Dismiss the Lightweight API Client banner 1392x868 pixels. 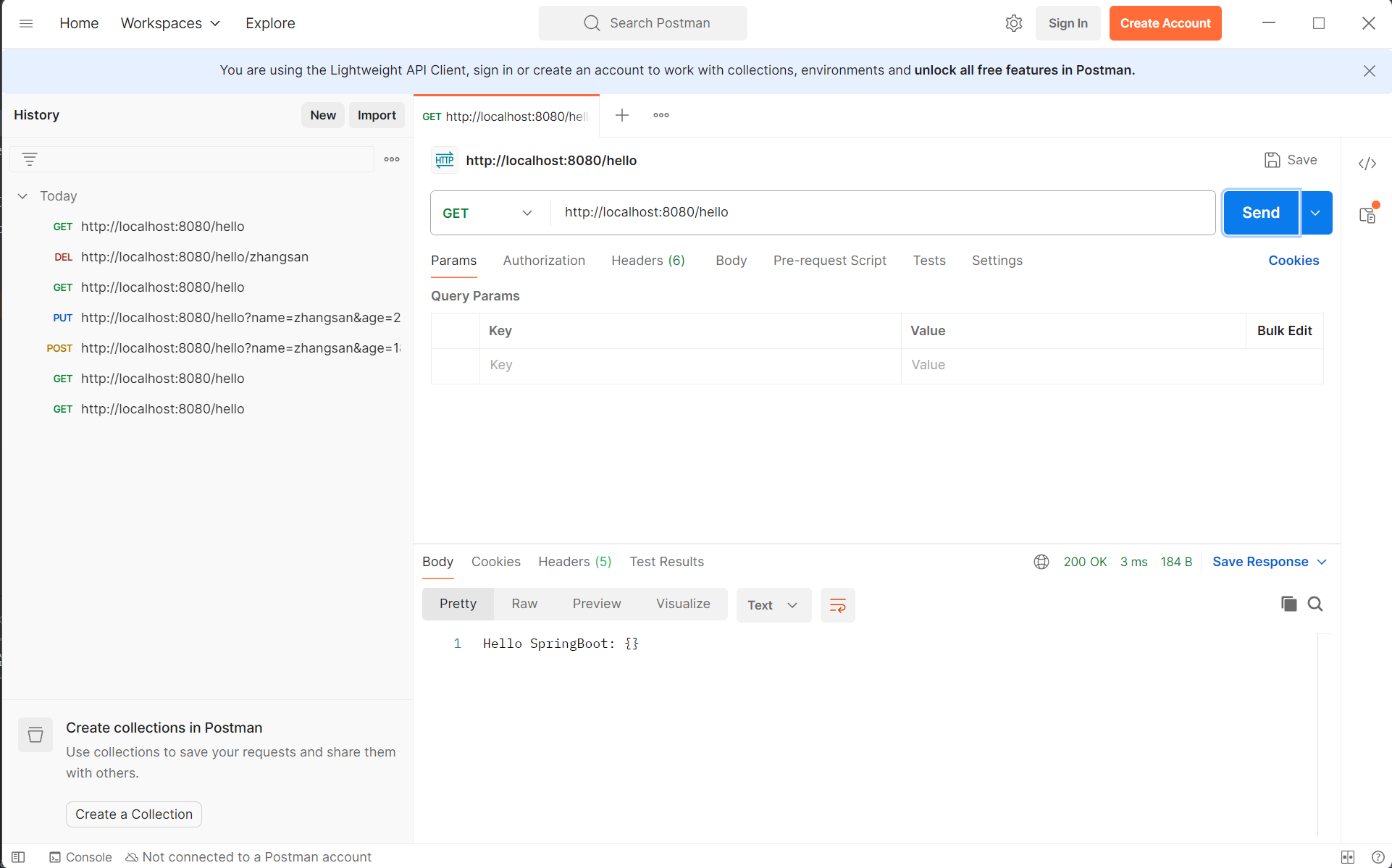[1369, 70]
